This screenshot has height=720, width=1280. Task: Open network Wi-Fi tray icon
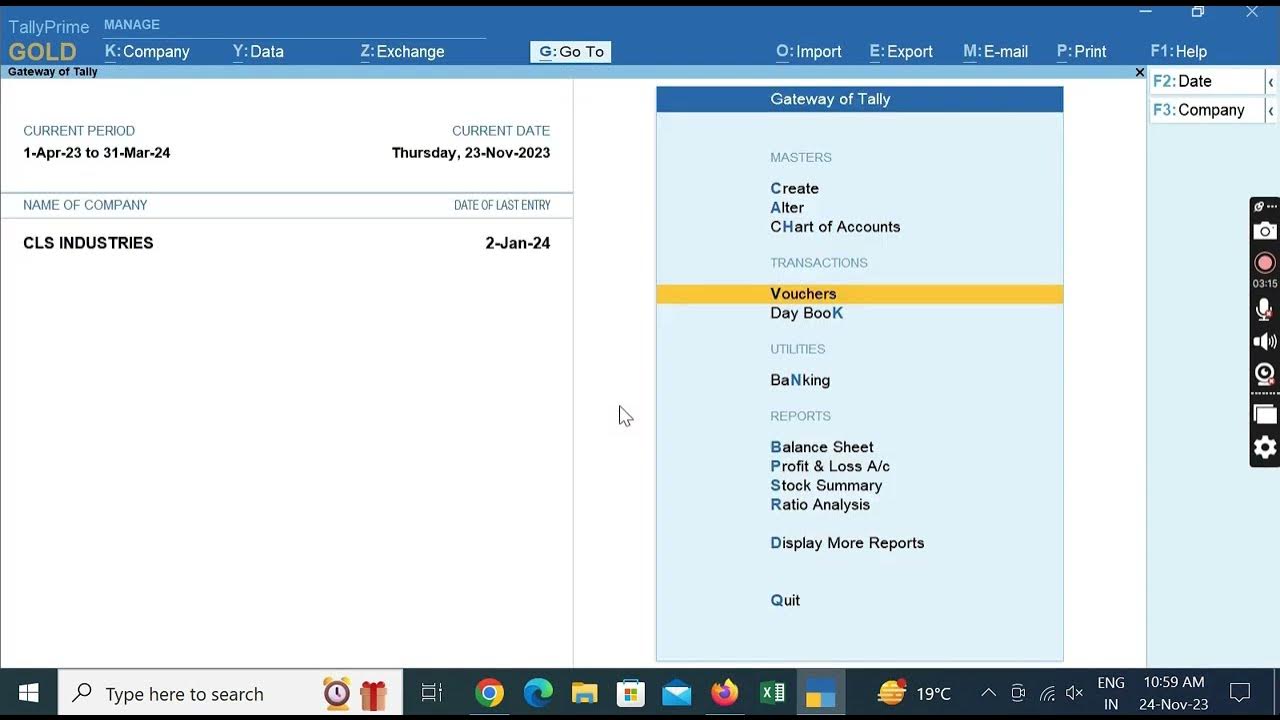[x=1047, y=693]
